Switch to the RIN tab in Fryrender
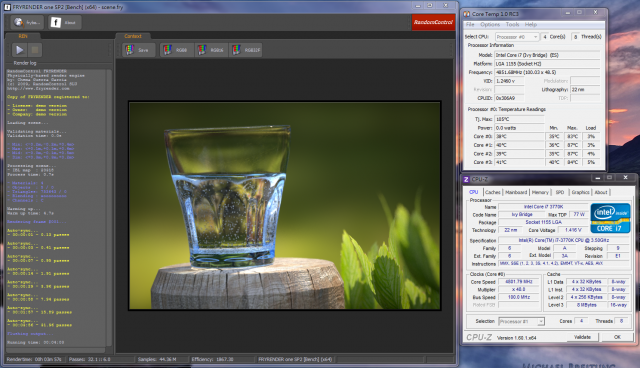Image resolution: width=640 pixels, height=368 pixels. tap(23, 36)
